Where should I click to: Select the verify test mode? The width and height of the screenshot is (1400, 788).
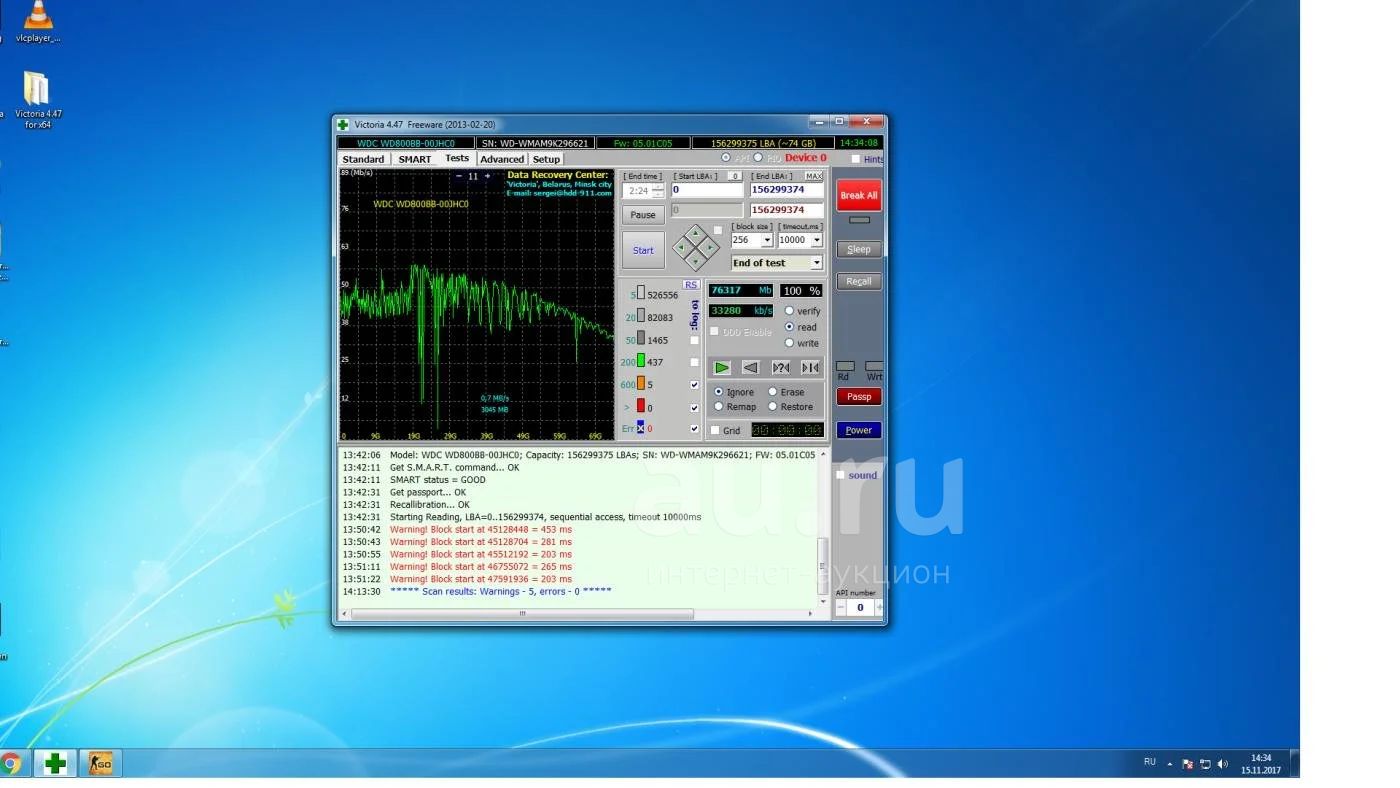(789, 311)
